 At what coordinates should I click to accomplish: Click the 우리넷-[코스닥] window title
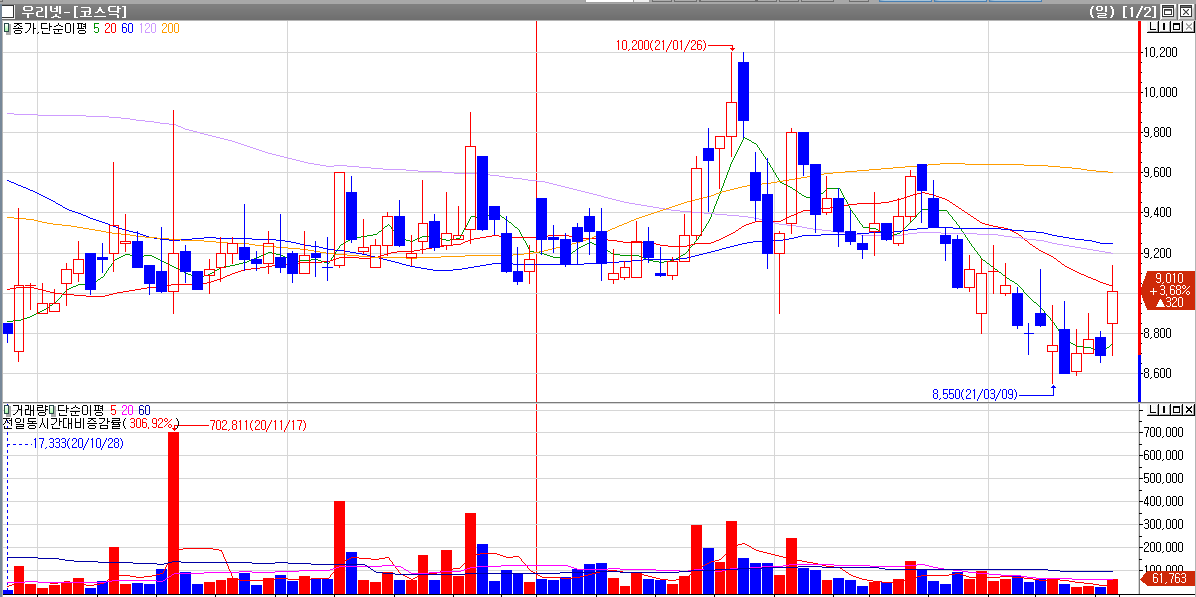click(72, 11)
